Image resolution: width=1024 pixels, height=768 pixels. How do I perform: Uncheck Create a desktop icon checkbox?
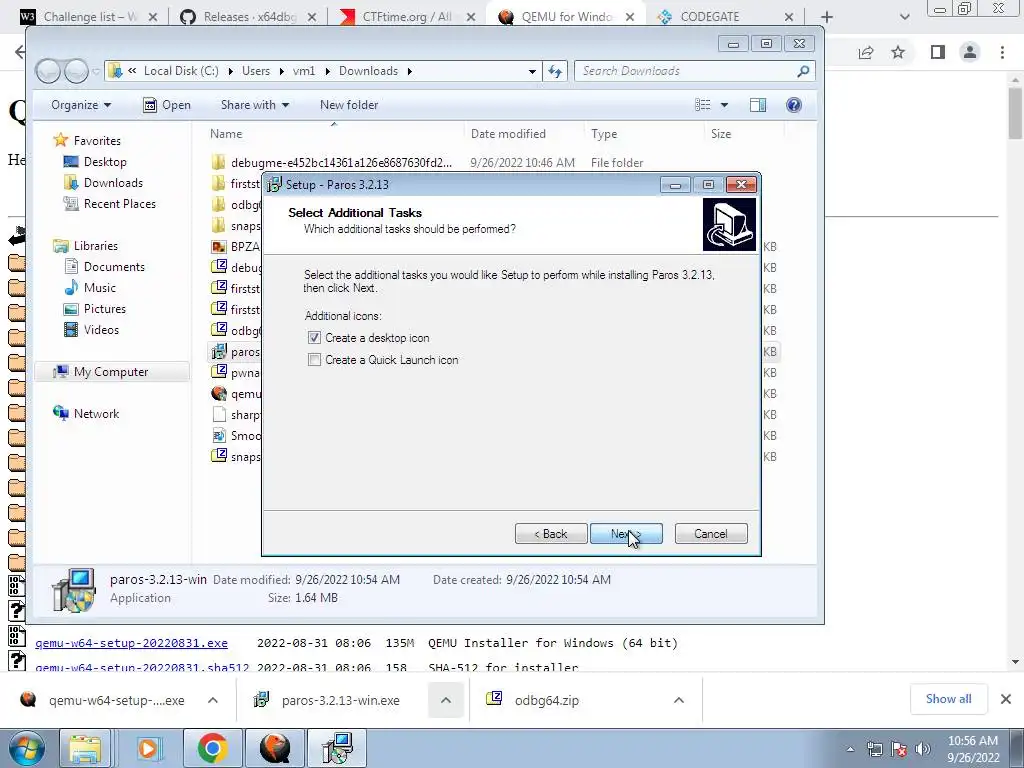click(314, 338)
